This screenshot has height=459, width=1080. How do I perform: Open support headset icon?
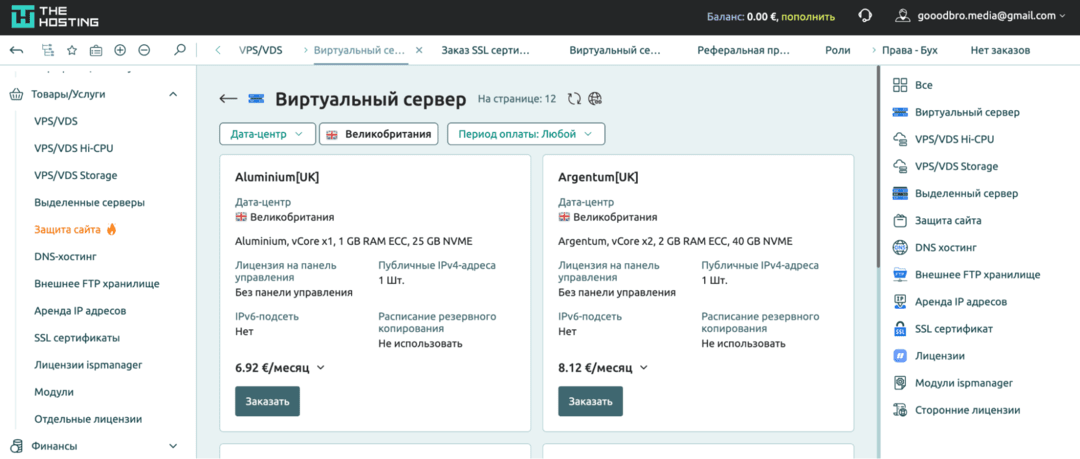click(865, 16)
